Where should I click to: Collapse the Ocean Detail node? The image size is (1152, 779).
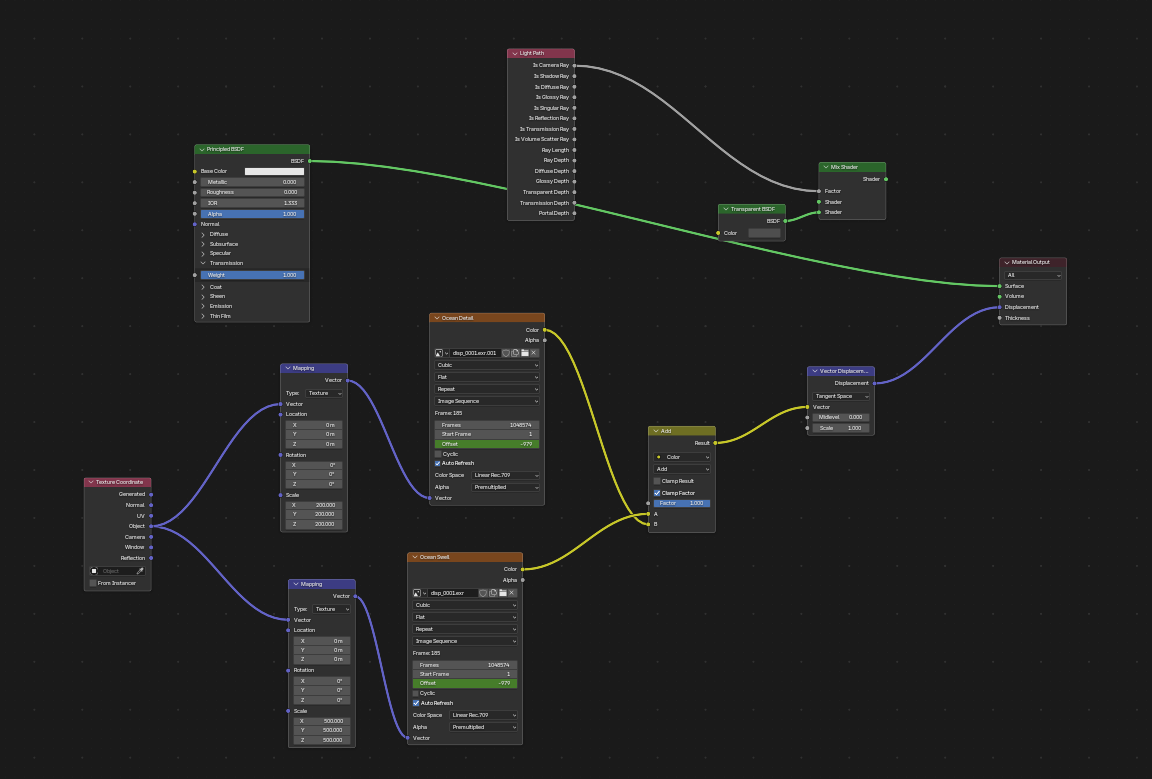[x=436, y=318]
